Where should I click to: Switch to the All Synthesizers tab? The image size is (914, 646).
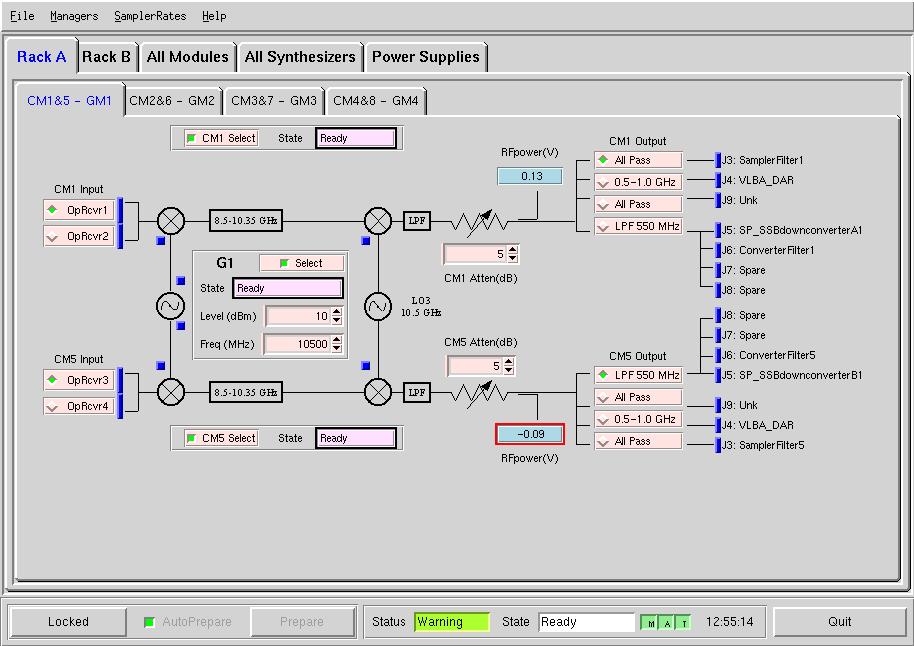point(300,57)
